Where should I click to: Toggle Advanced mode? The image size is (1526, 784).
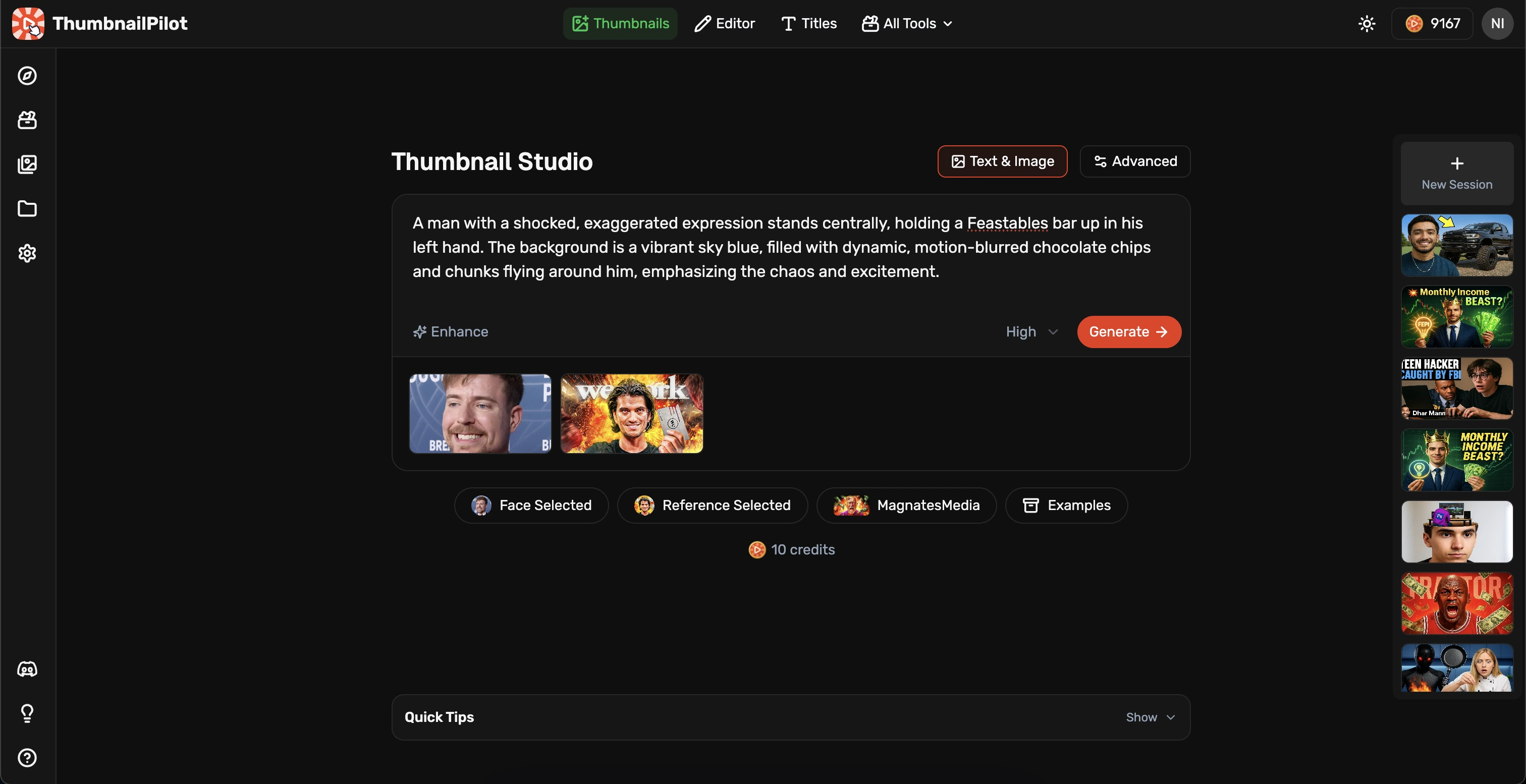point(1134,161)
